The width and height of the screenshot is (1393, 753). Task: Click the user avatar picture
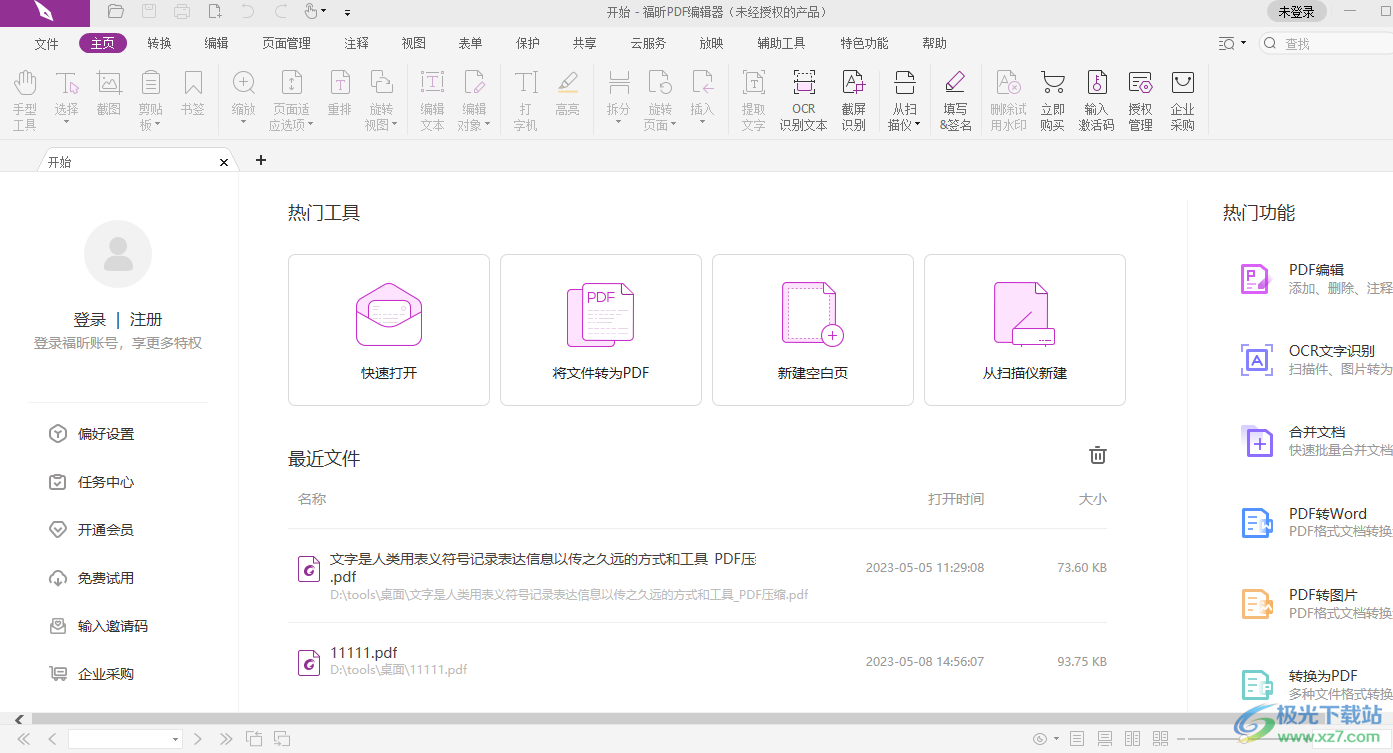pos(118,254)
